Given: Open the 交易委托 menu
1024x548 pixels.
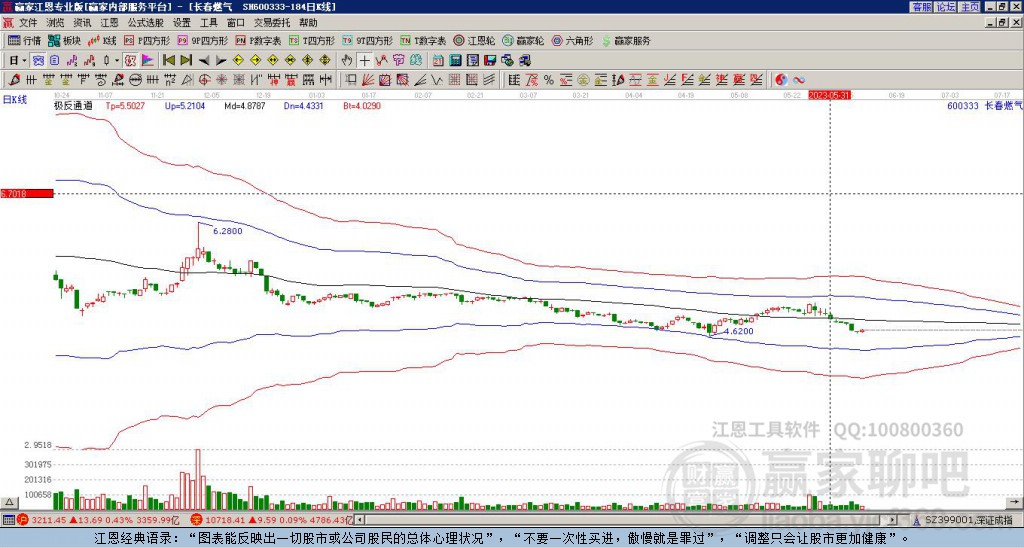Looking at the screenshot, I should click(272, 23).
